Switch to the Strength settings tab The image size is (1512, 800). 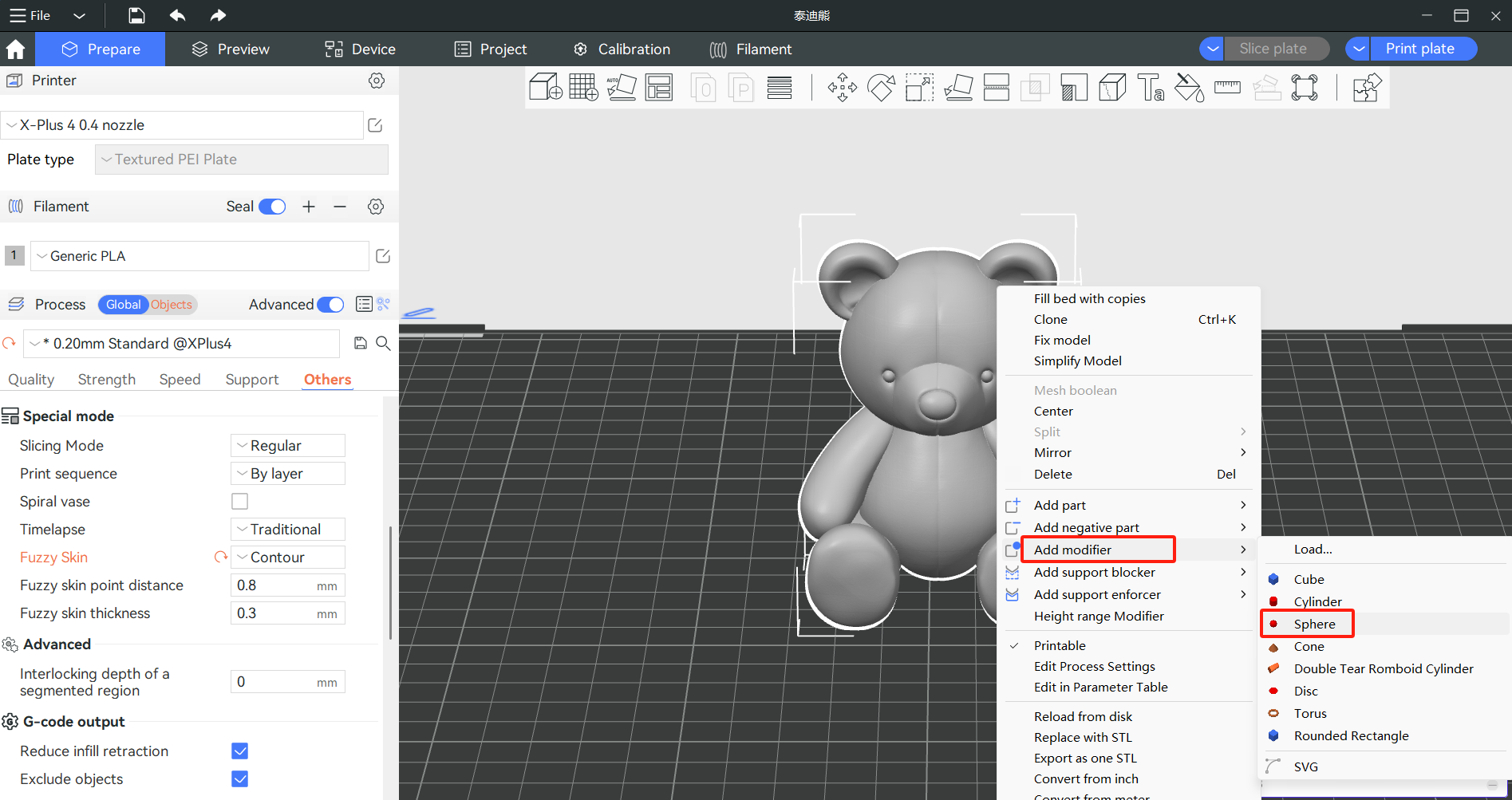pos(107,380)
